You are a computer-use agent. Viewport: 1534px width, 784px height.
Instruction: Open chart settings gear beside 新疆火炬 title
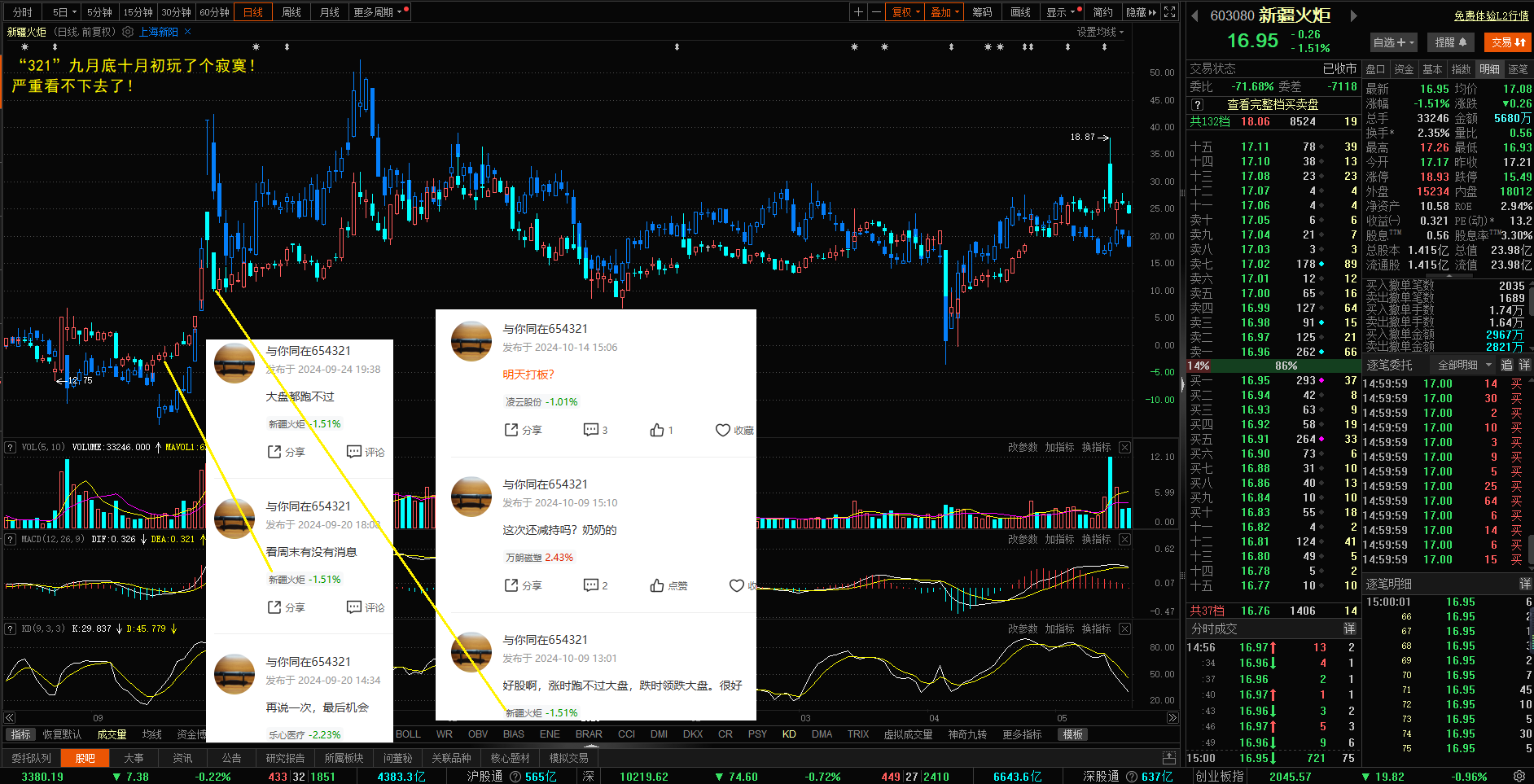coord(128,32)
